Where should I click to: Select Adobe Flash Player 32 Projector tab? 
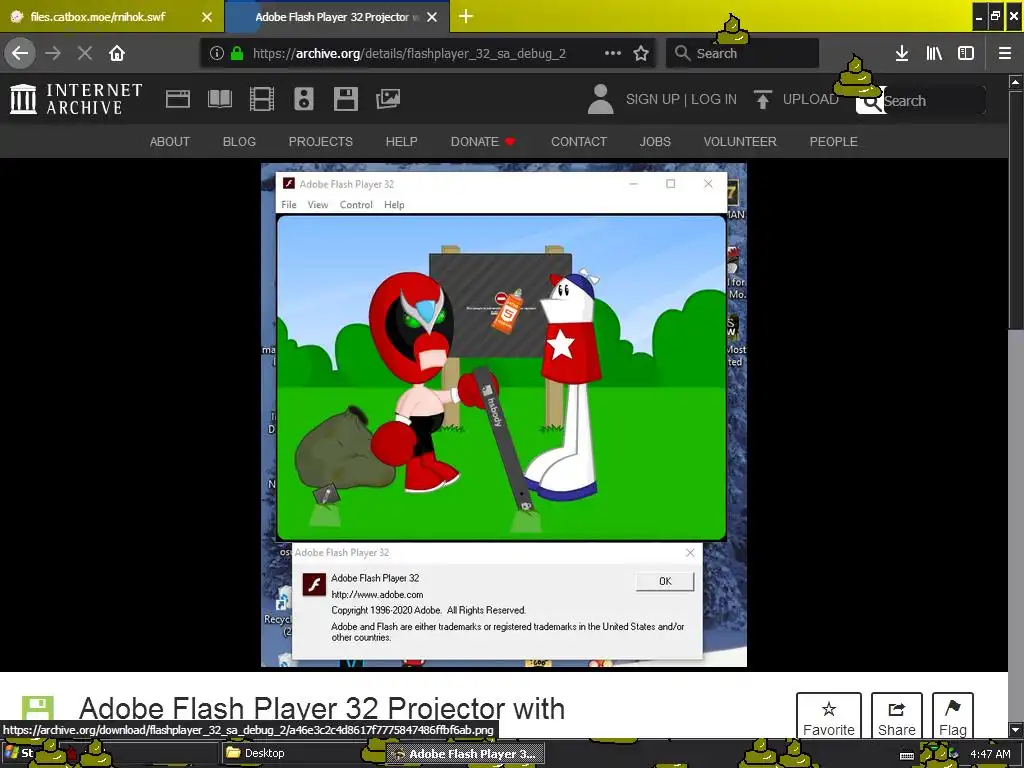(337, 17)
